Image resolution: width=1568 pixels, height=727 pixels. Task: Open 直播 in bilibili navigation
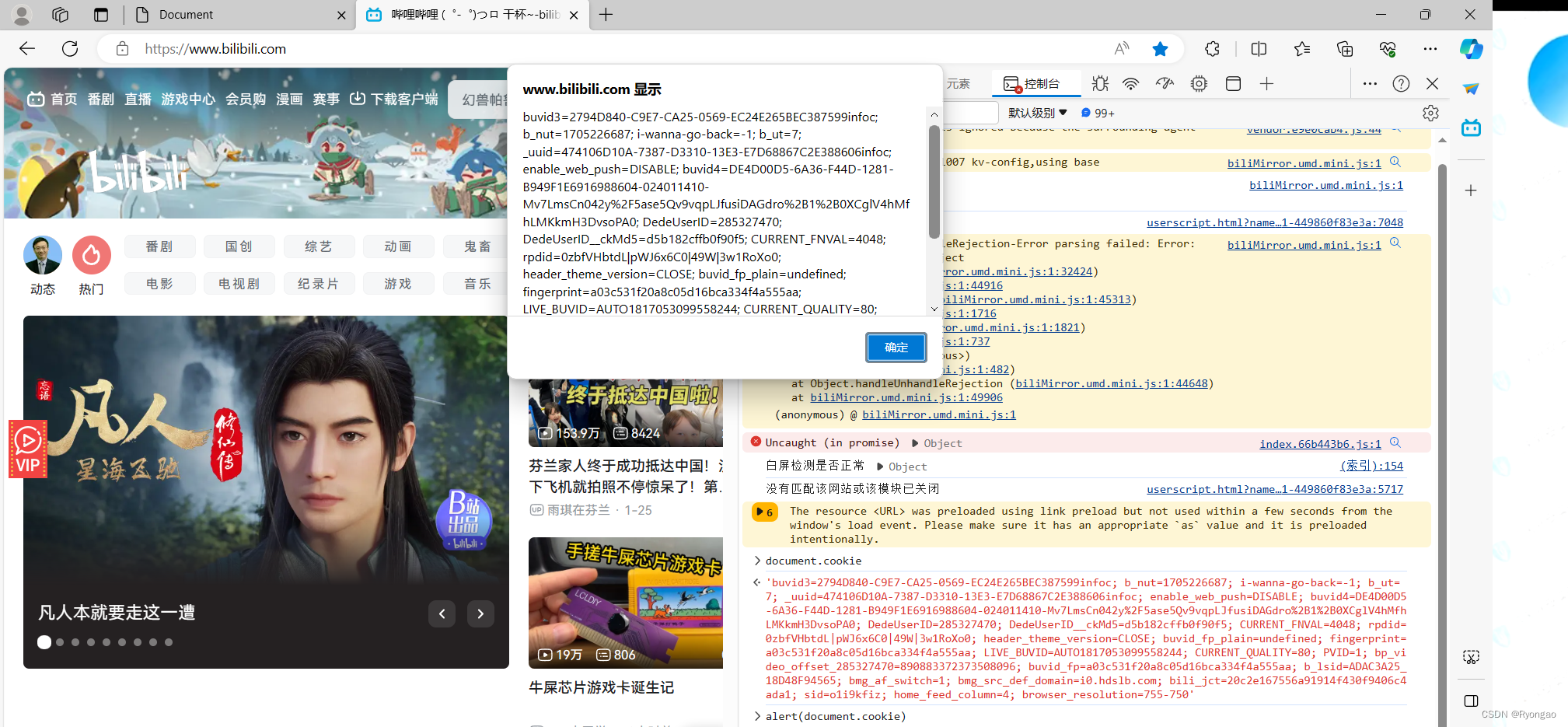(138, 99)
